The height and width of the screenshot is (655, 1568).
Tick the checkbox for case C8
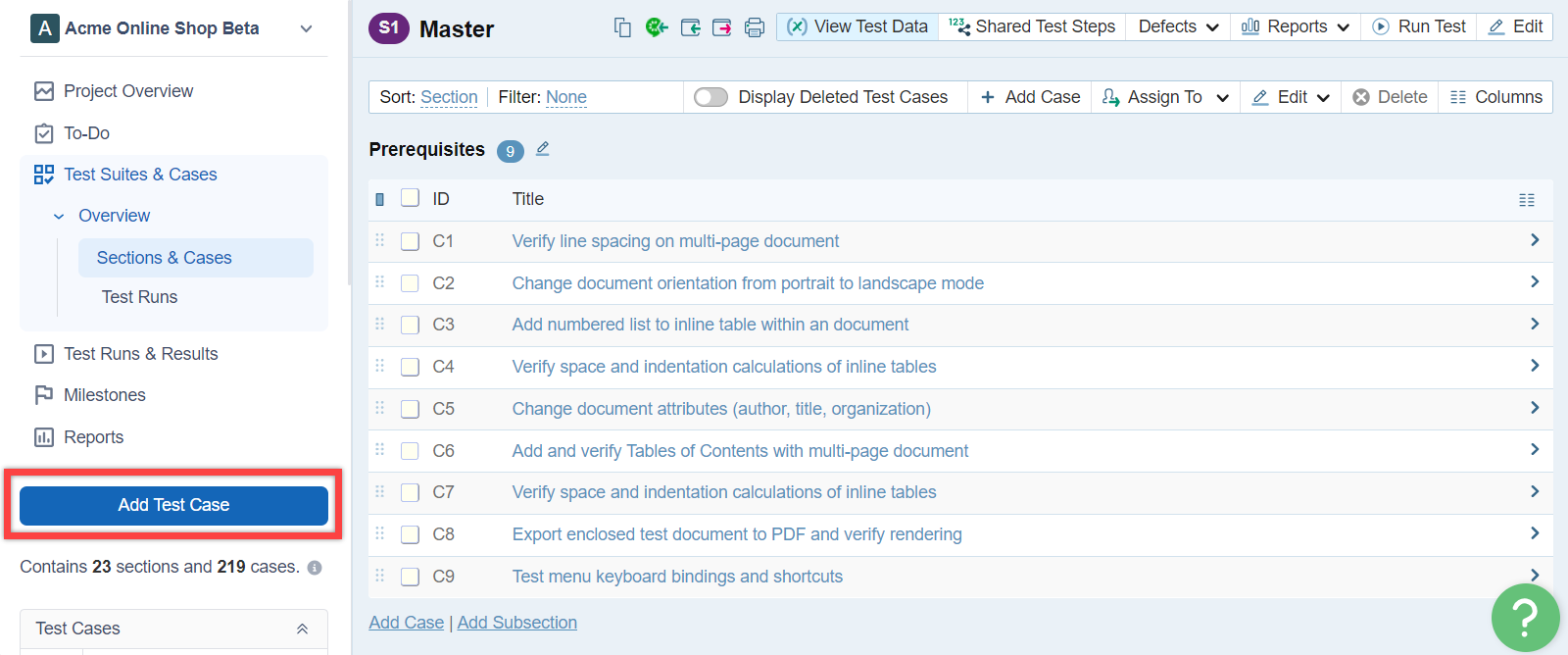411,534
